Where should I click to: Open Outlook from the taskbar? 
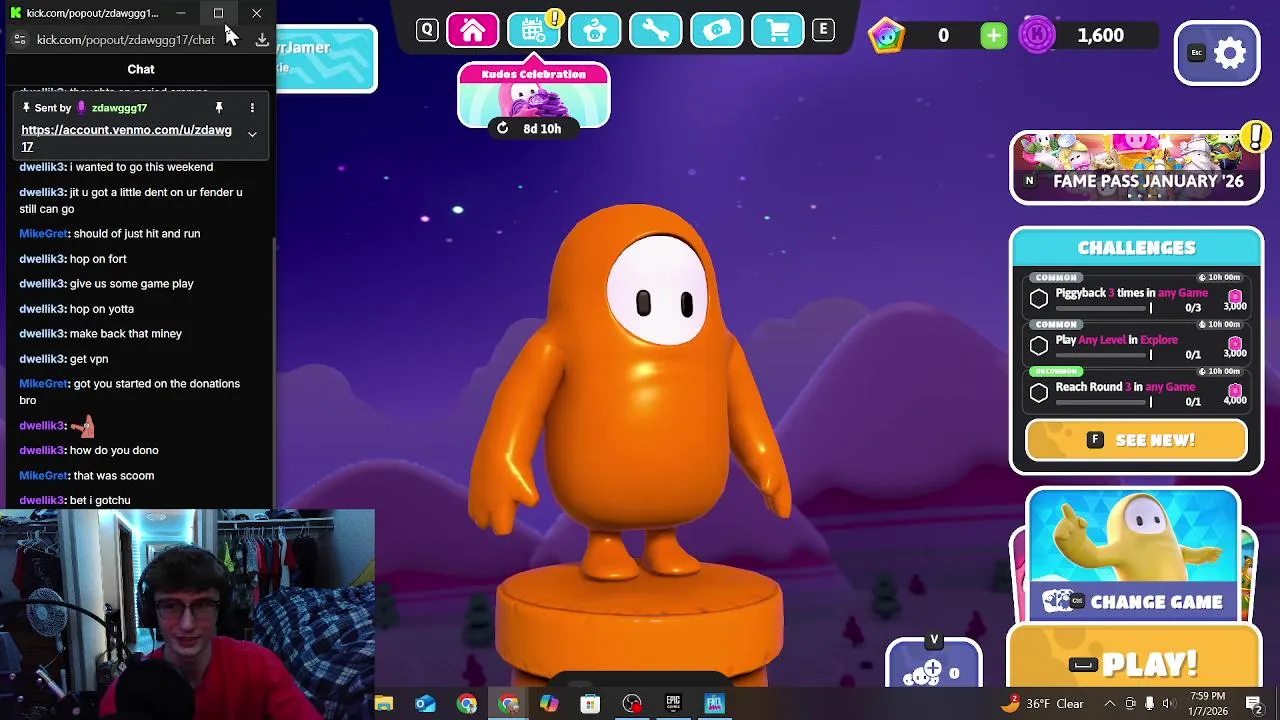[425, 704]
